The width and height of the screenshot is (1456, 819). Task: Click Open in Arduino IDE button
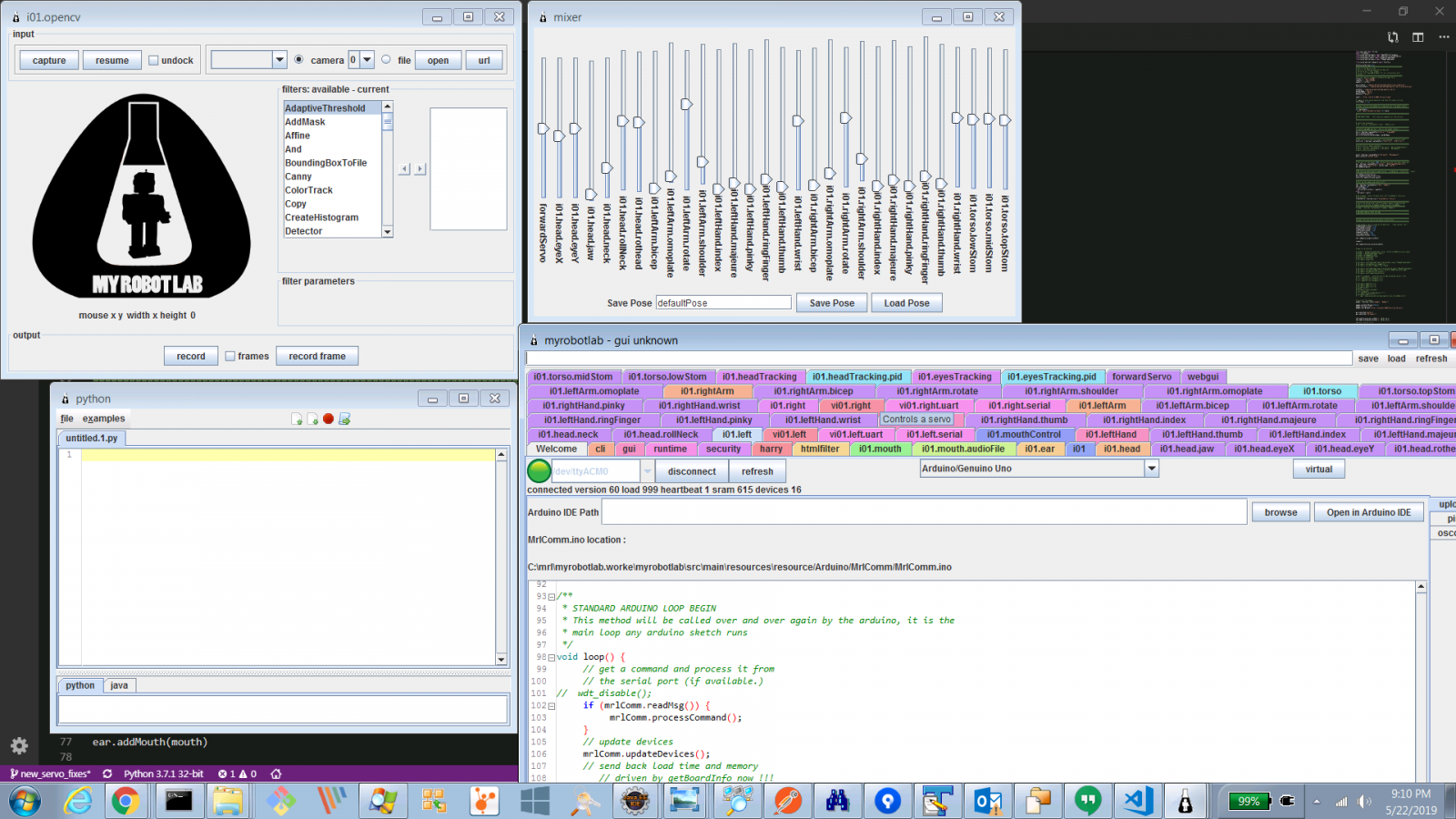1369,512
